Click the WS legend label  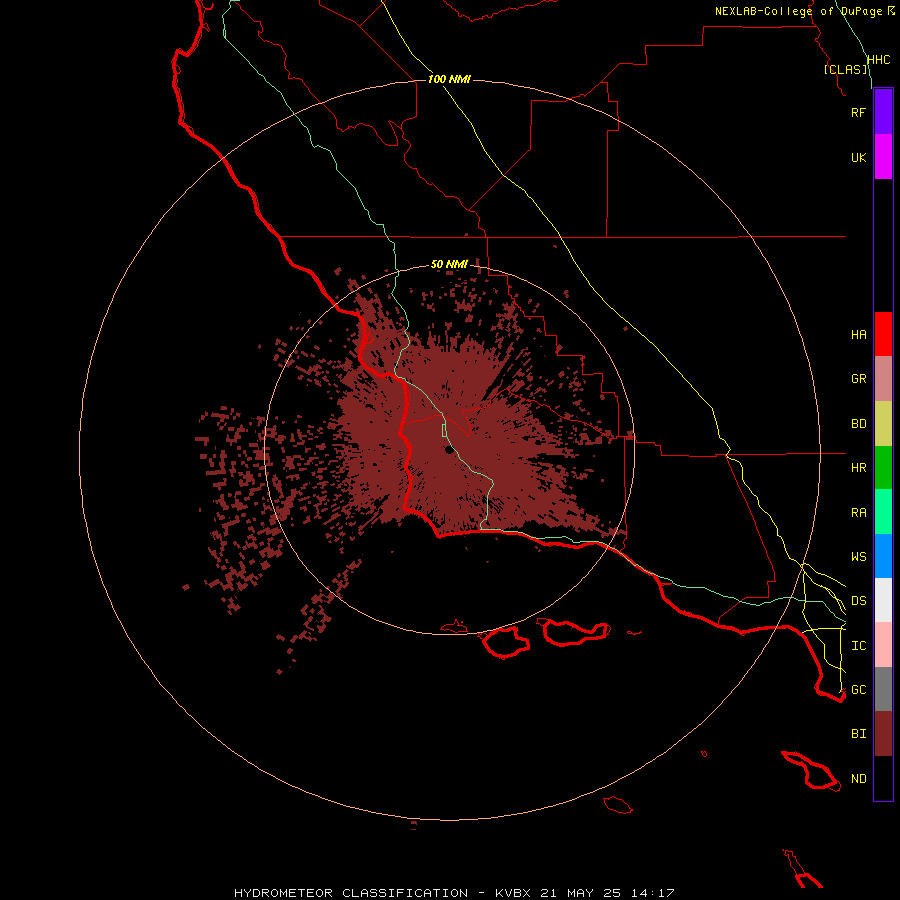tap(858, 556)
